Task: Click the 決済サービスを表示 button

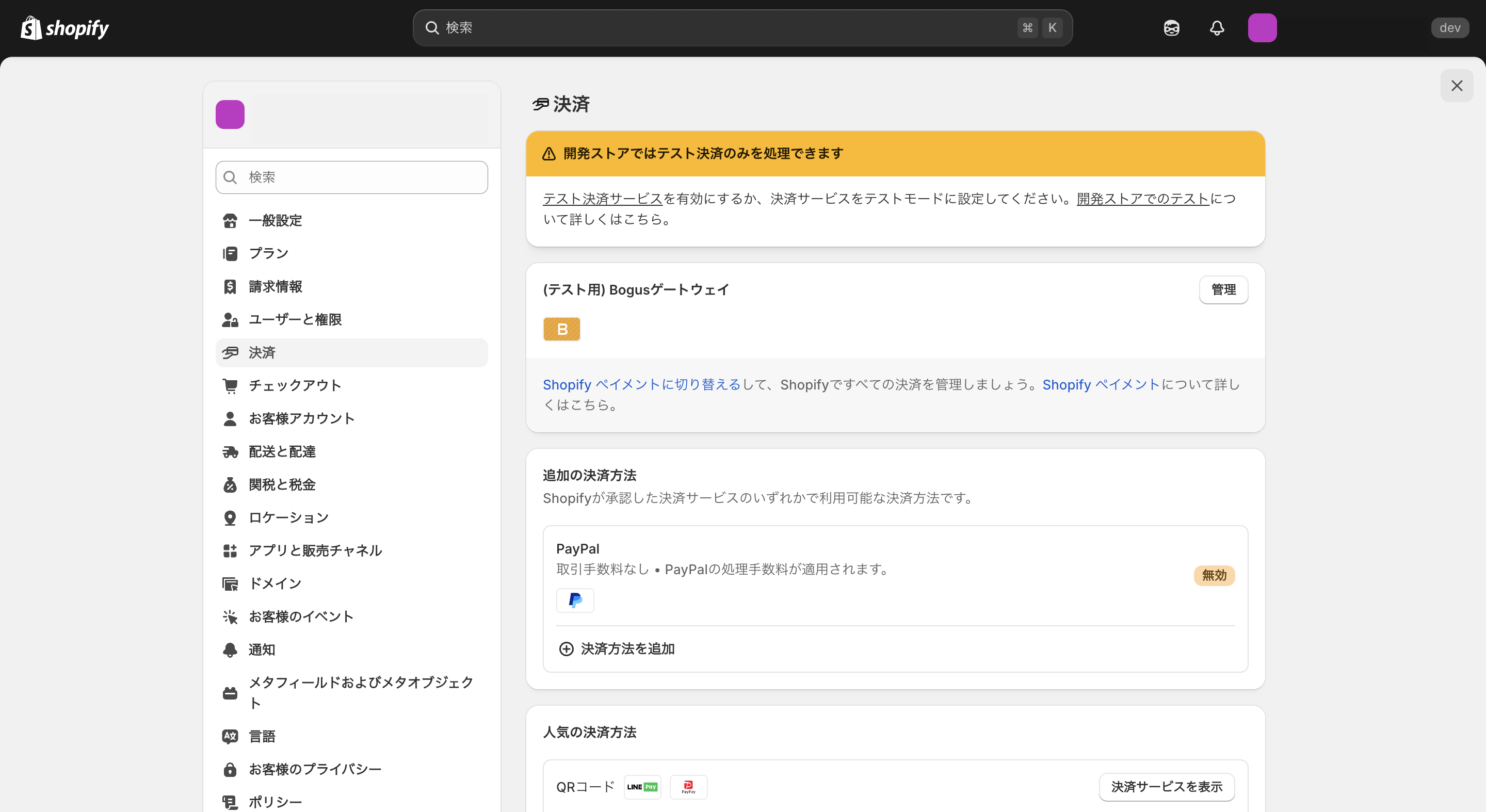Action: click(x=1167, y=787)
